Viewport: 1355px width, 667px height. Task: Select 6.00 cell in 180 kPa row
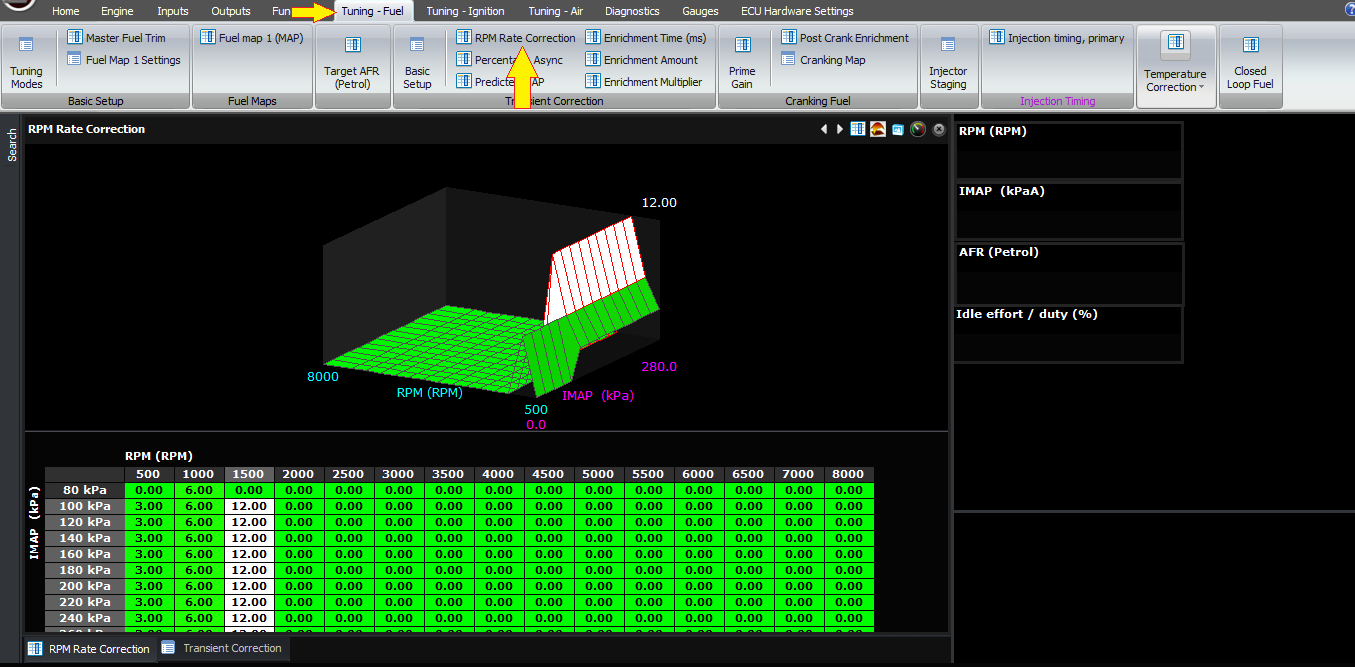pyautogui.click(x=199, y=570)
